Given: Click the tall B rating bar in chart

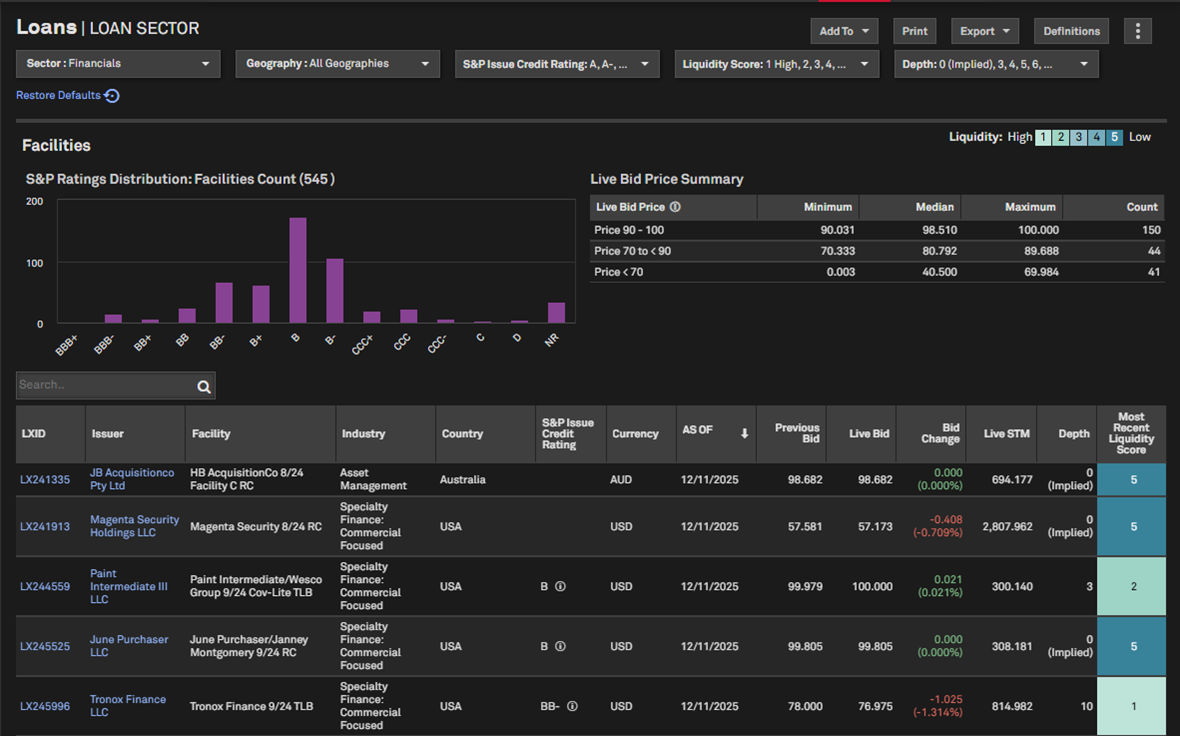Looking at the screenshot, I should pyautogui.click(x=297, y=270).
